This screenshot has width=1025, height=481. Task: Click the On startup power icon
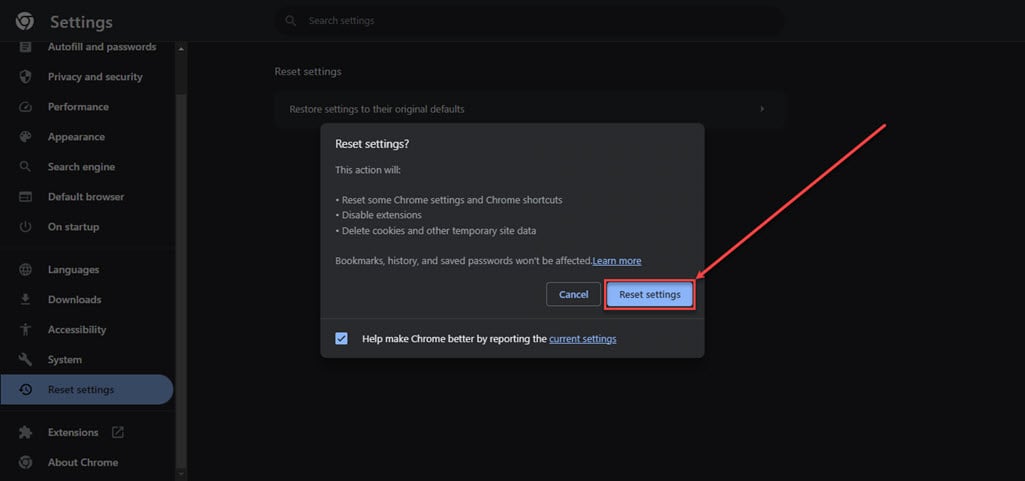coord(25,227)
